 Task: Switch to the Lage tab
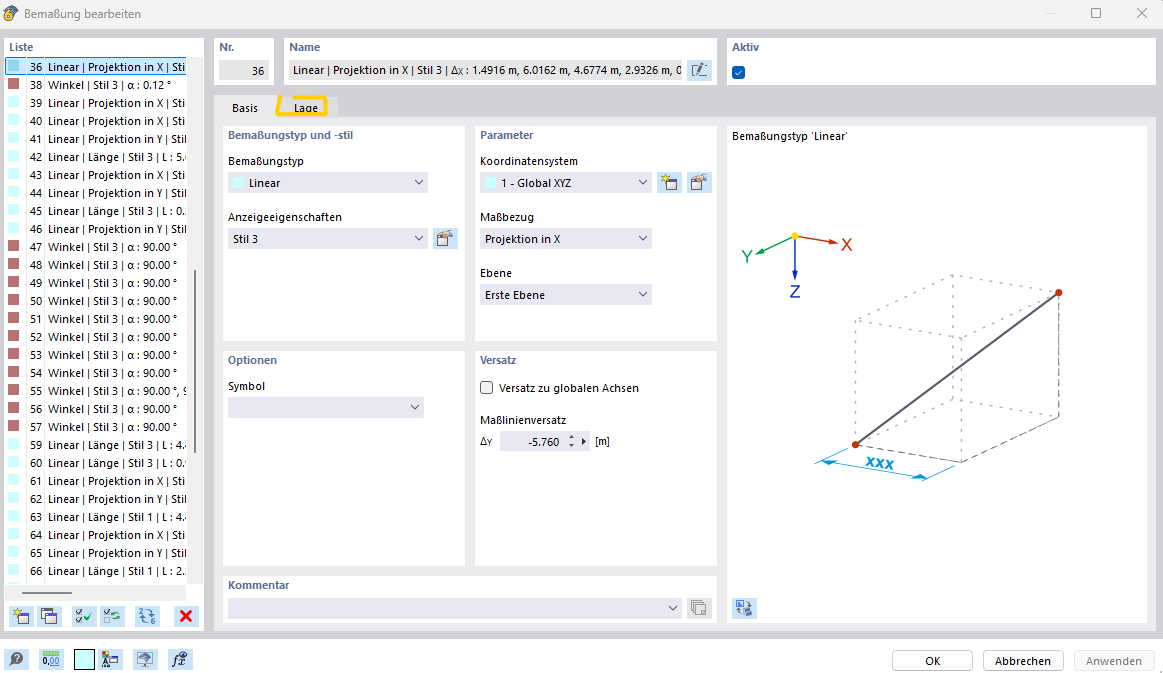[306, 107]
